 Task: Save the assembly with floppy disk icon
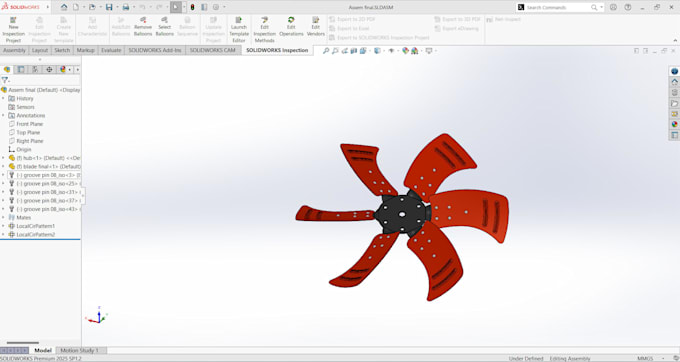[109, 7]
